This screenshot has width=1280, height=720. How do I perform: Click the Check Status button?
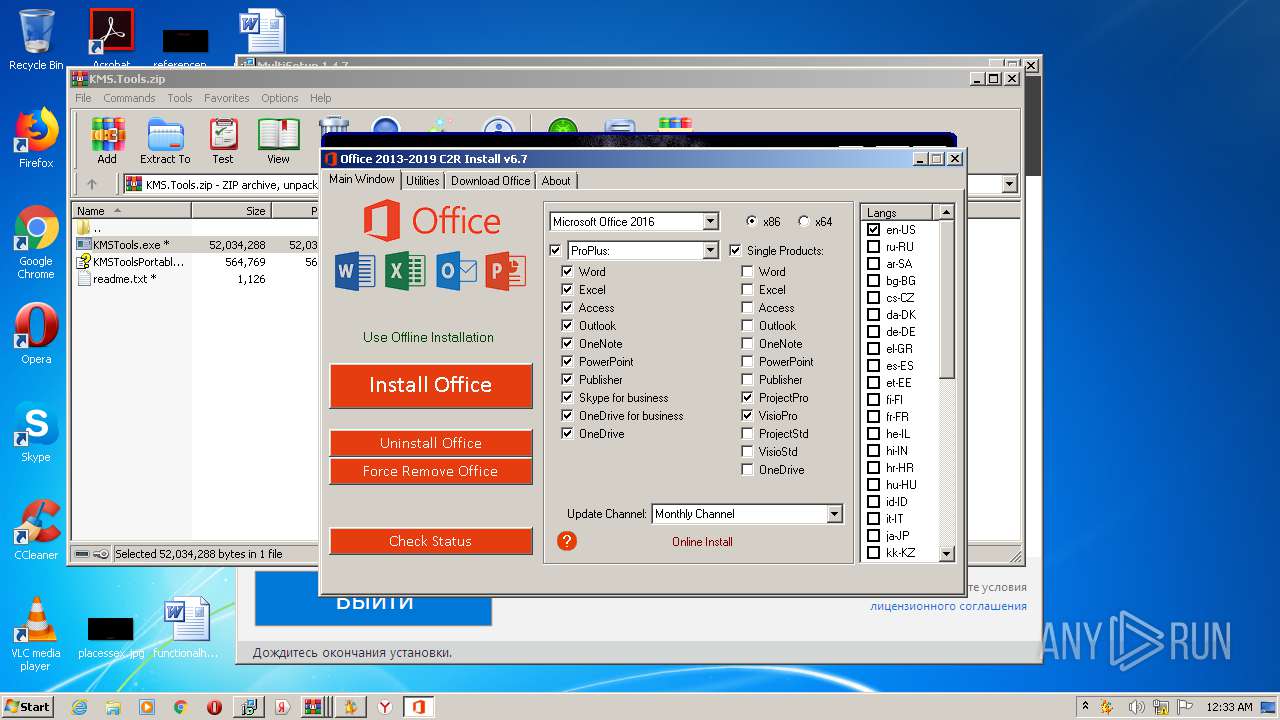(431, 541)
